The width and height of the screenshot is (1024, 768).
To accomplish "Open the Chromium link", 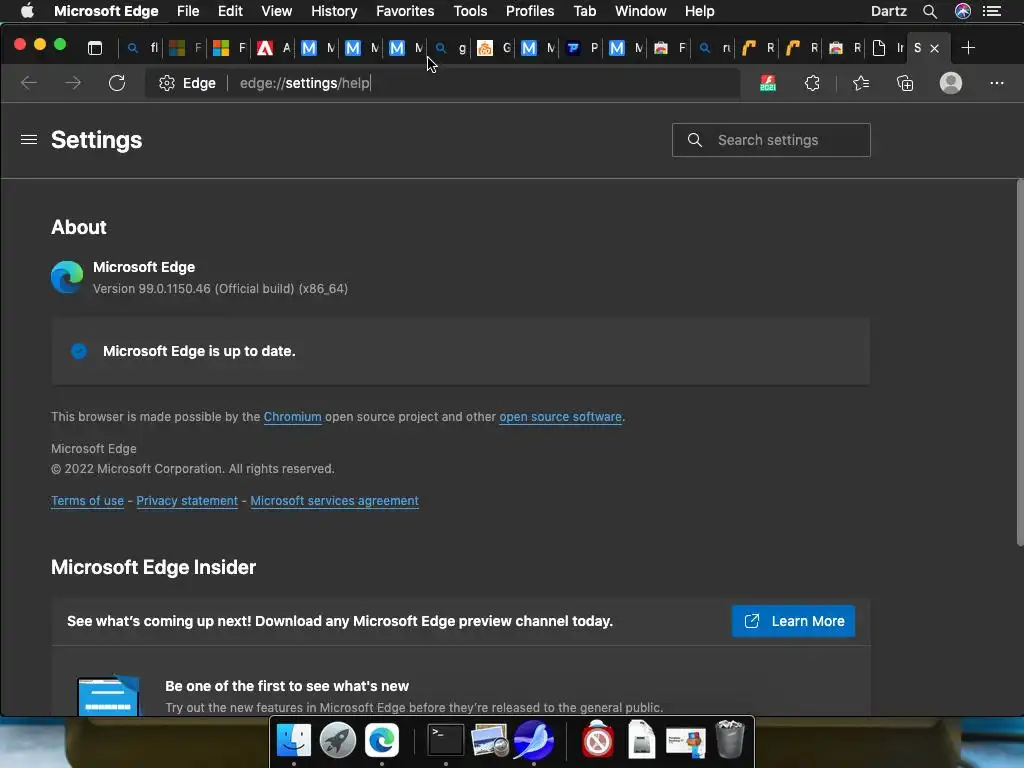I will (293, 417).
